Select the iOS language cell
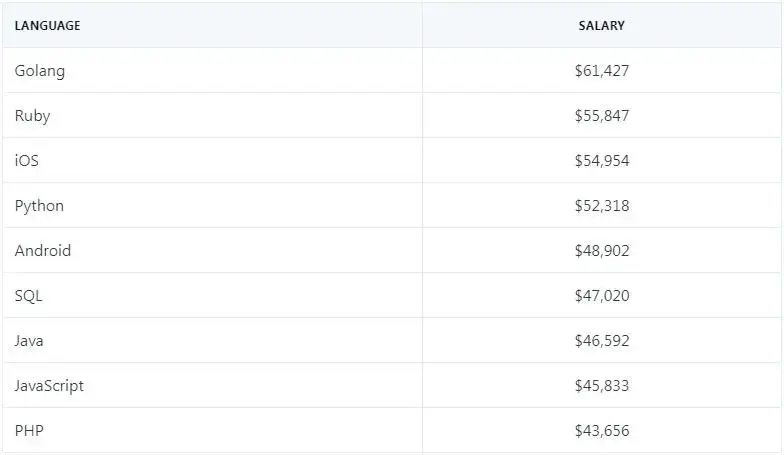 click(x=27, y=161)
